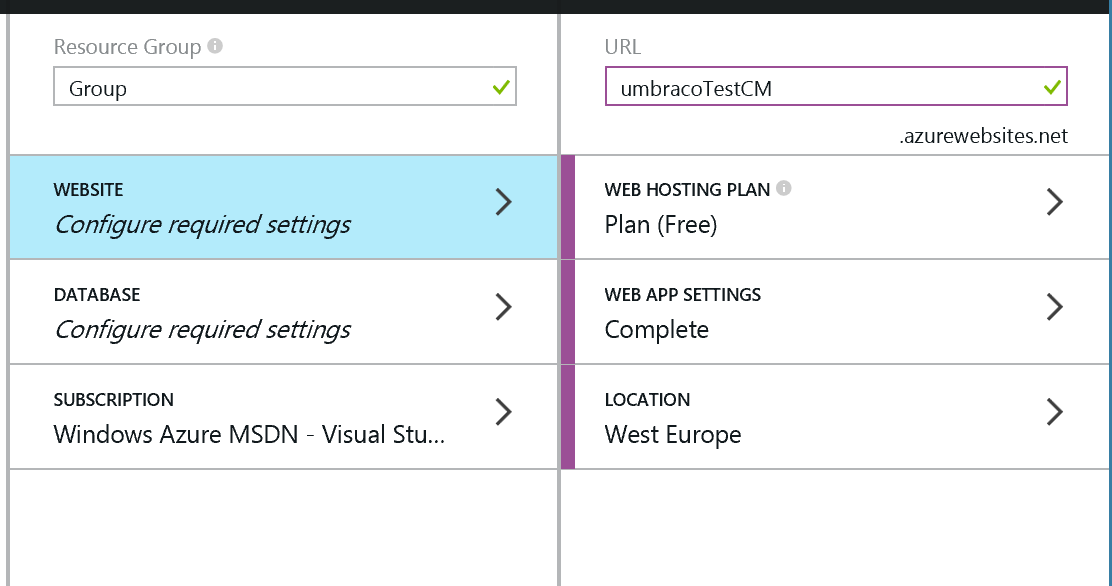The width and height of the screenshot is (1112, 586).
Task: Open Plan (Free) hosting plan entry
Action: (x=842, y=207)
